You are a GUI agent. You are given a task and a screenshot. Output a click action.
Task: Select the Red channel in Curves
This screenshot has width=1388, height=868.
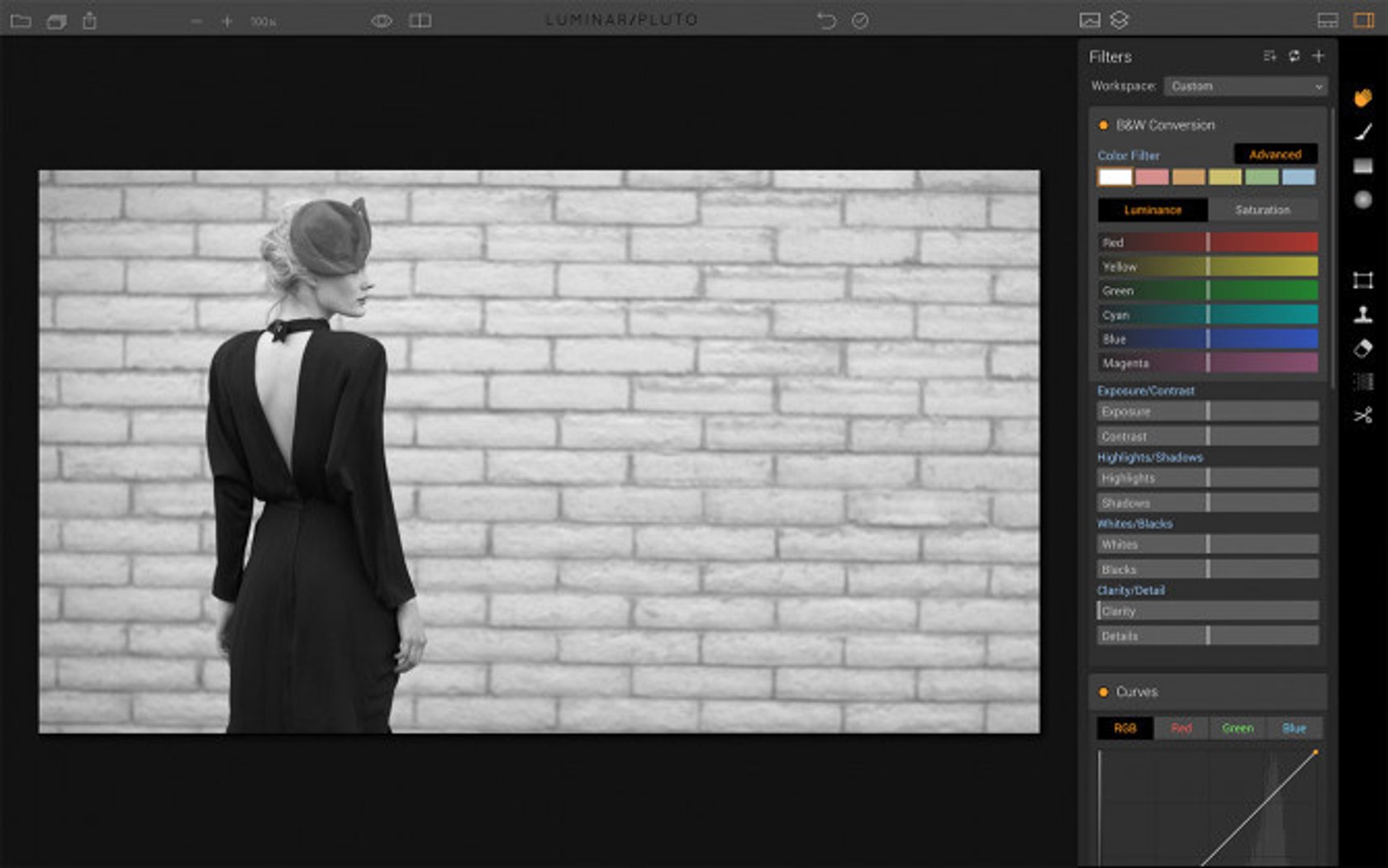(x=1181, y=728)
